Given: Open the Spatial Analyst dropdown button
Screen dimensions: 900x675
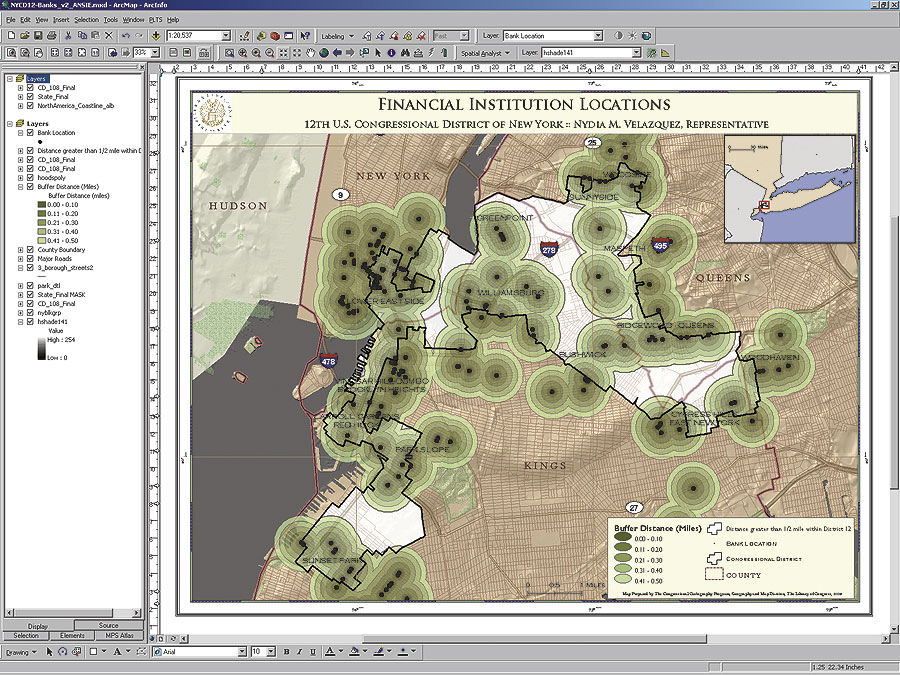Looking at the screenshot, I should (x=485, y=52).
